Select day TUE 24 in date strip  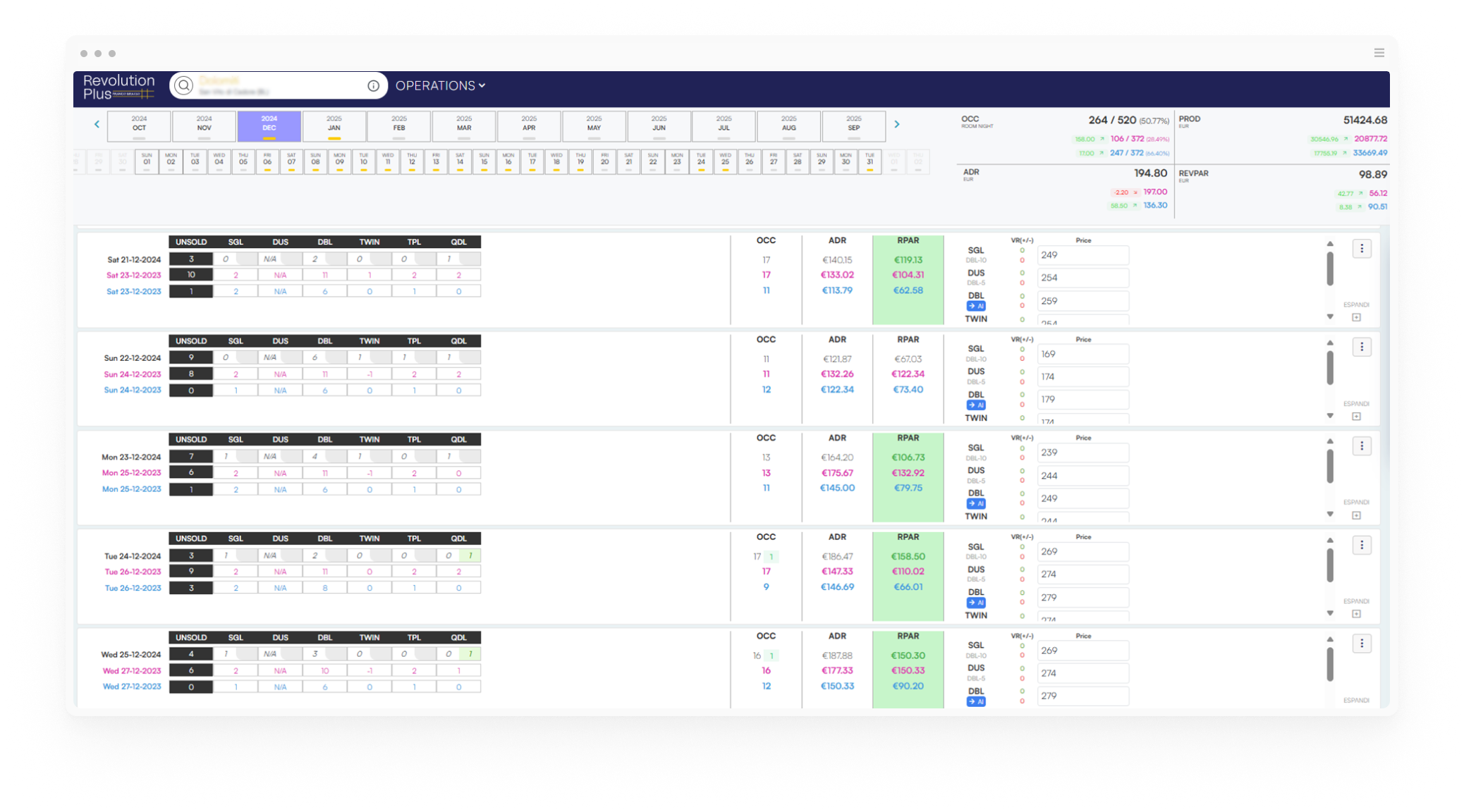pyautogui.click(x=701, y=160)
